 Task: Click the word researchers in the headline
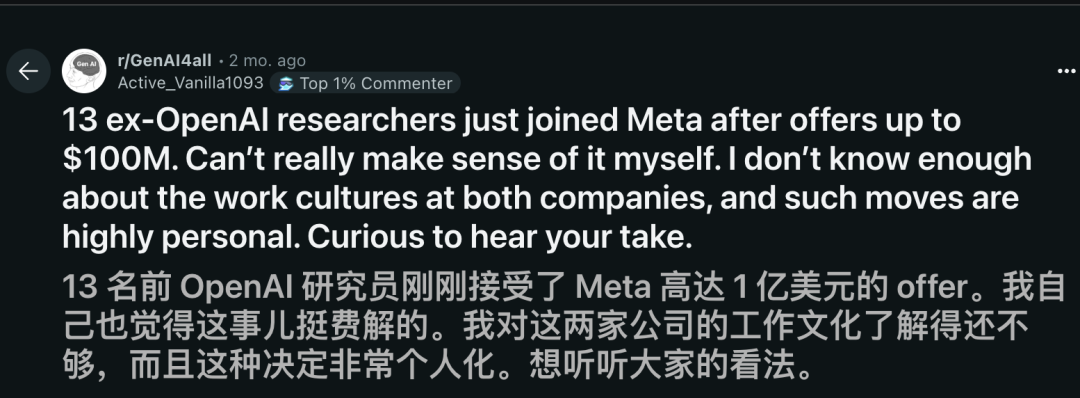click(x=366, y=121)
